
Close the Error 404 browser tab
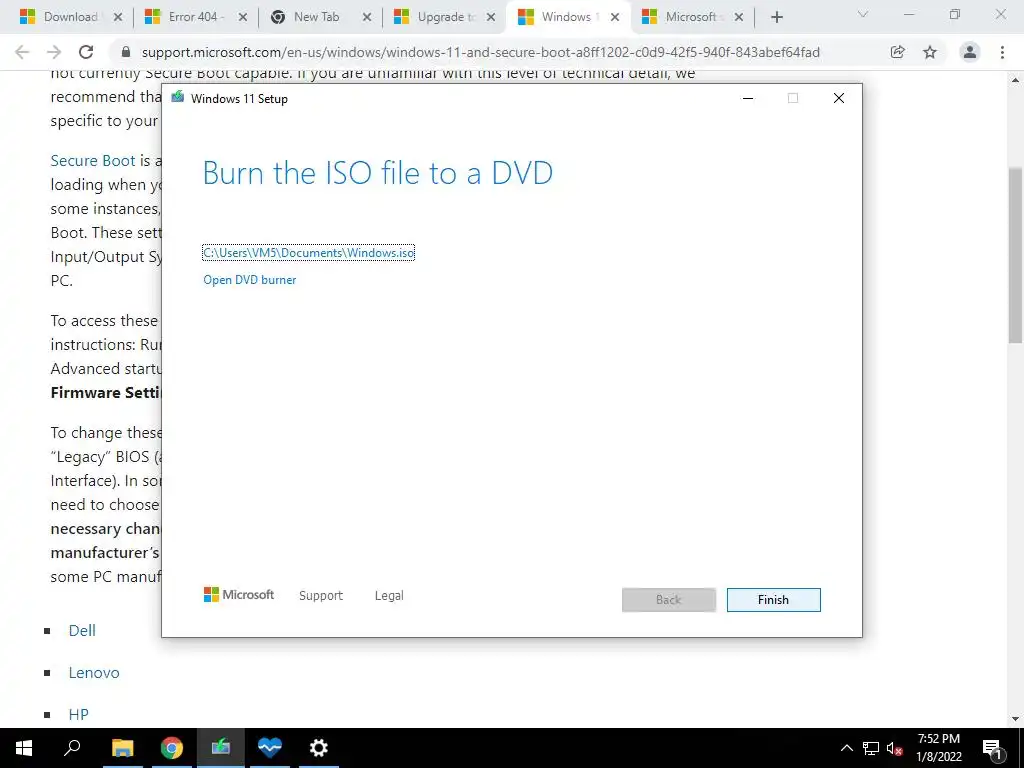243,18
